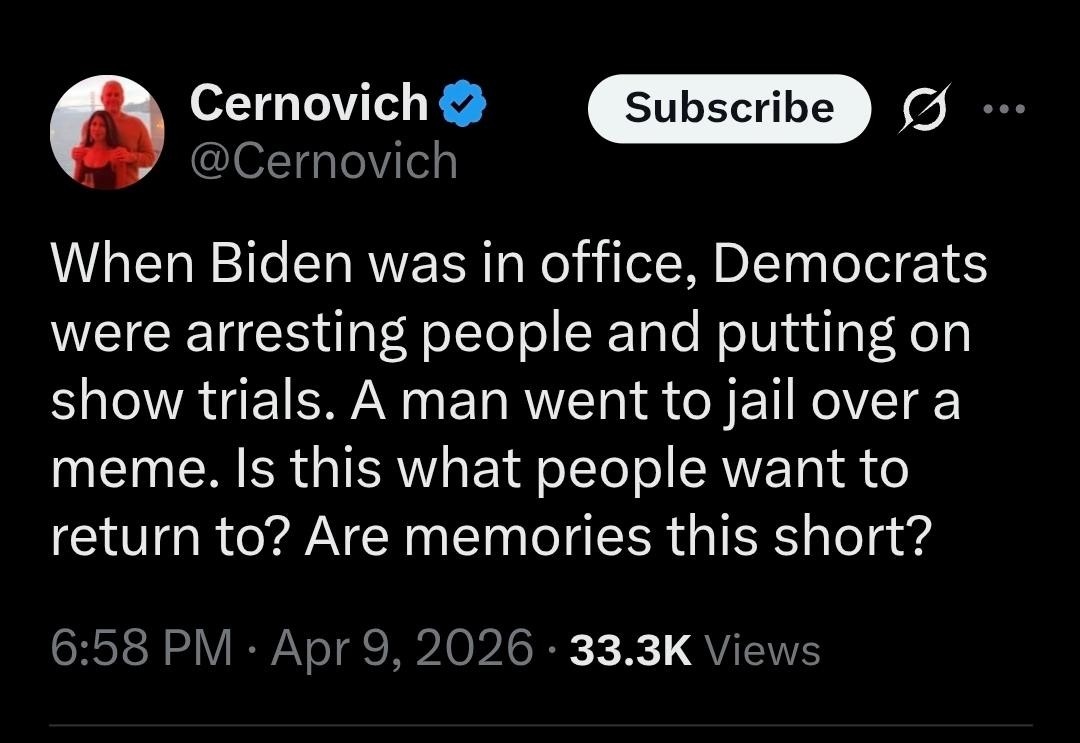This screenshot has height=743, width=1080.
Task: Open the Grok slashed-circle icon
Action: (918, 110)
